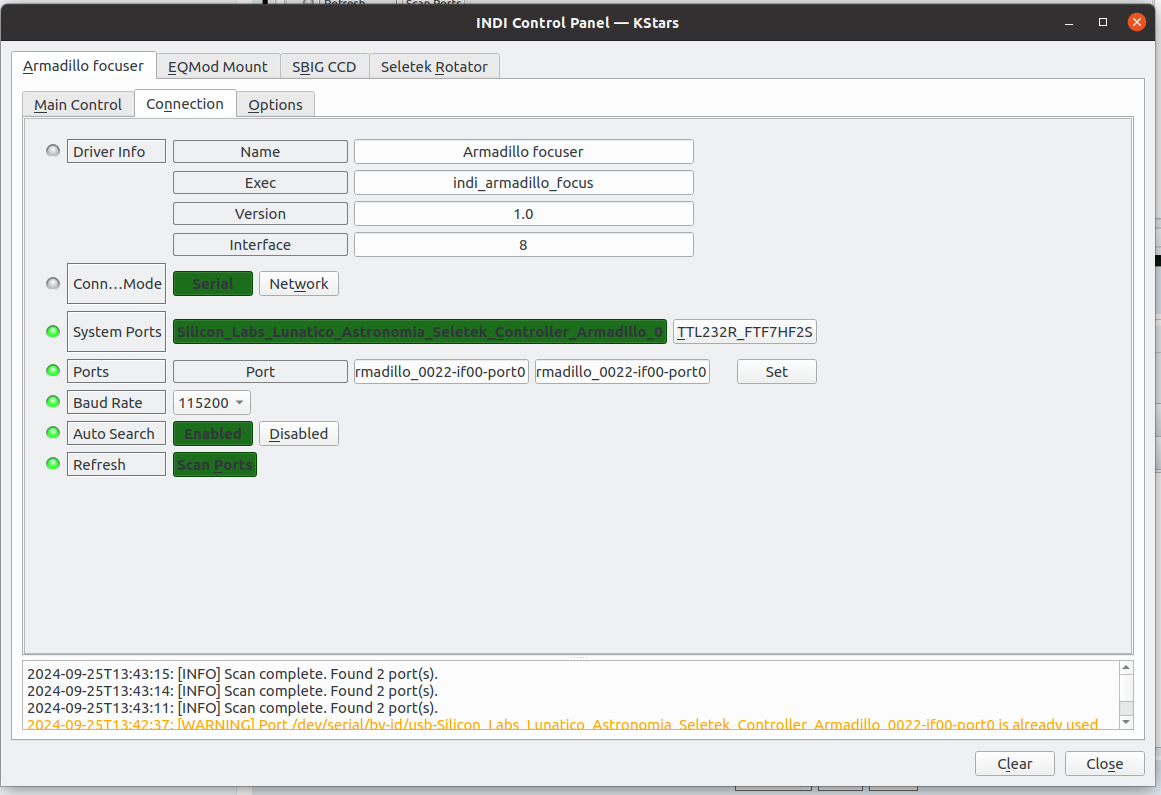This screenshot has width=1161, height=795.
Task: Maximize the INDI Control Panel window
Action: (1103, 23)
